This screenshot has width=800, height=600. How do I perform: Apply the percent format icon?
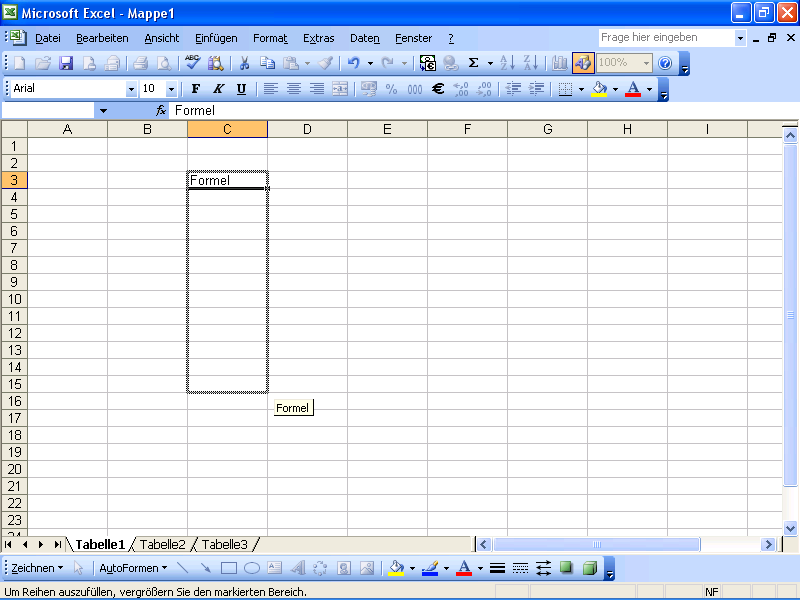pos(391,89)
